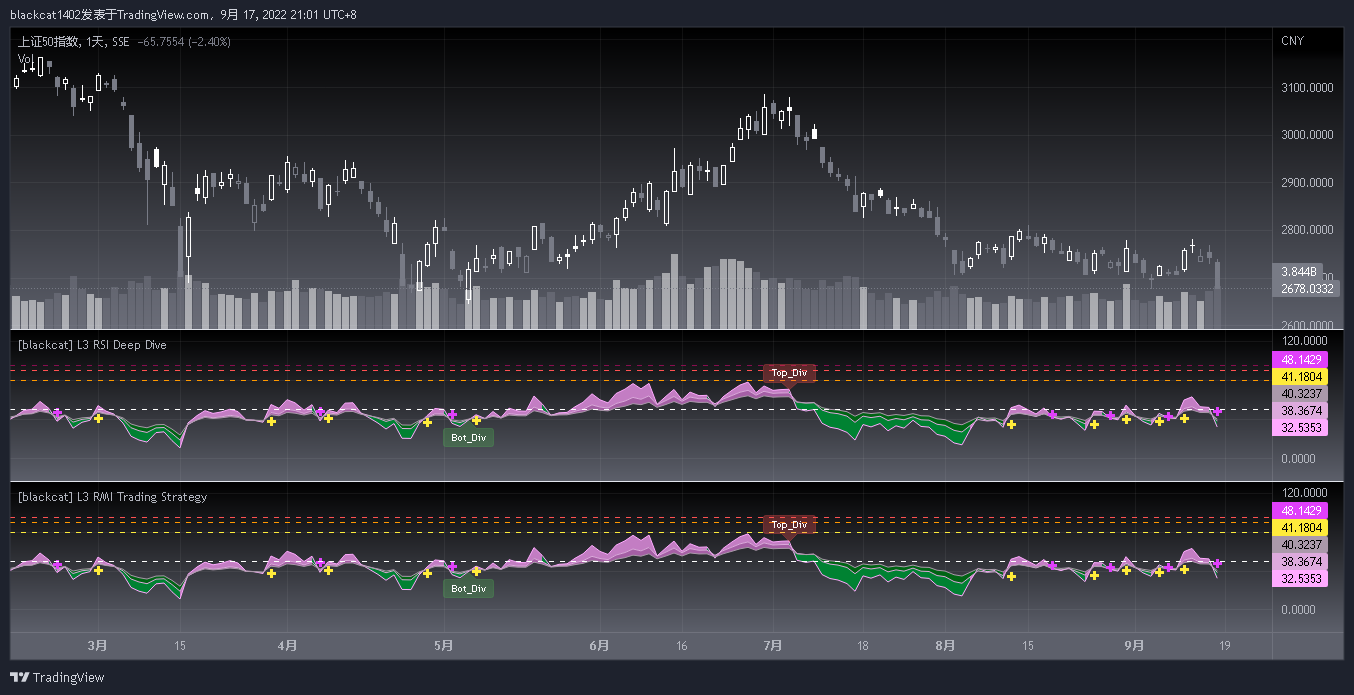Click magenta 48.1429 label in RMI pane
Viewport: 1354px width, 695px height.
click(1300, 510)
